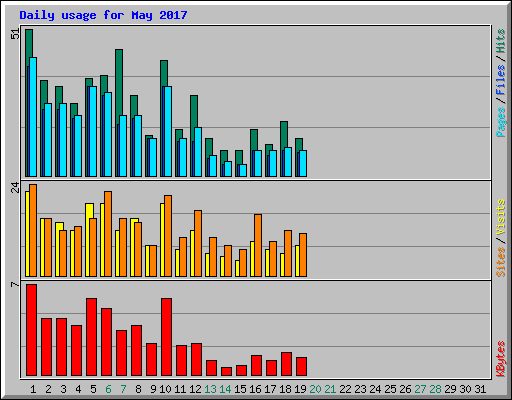
Task: Click the orange Sites bar for day 6
Action: [108, 234]
